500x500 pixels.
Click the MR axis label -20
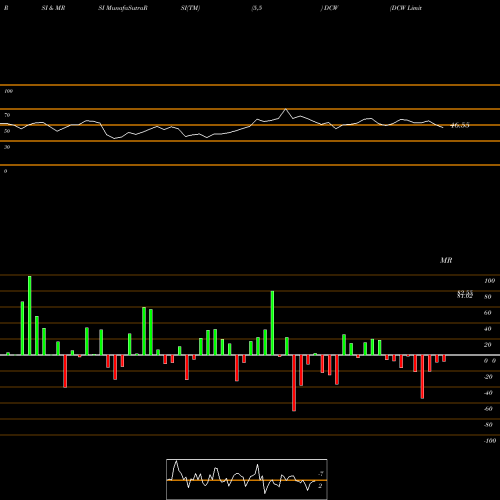tap(488, 377)
